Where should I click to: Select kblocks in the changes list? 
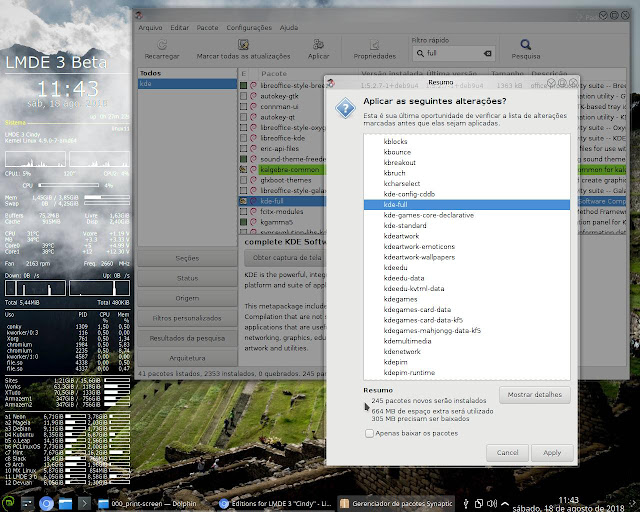(x=467, y=142)
